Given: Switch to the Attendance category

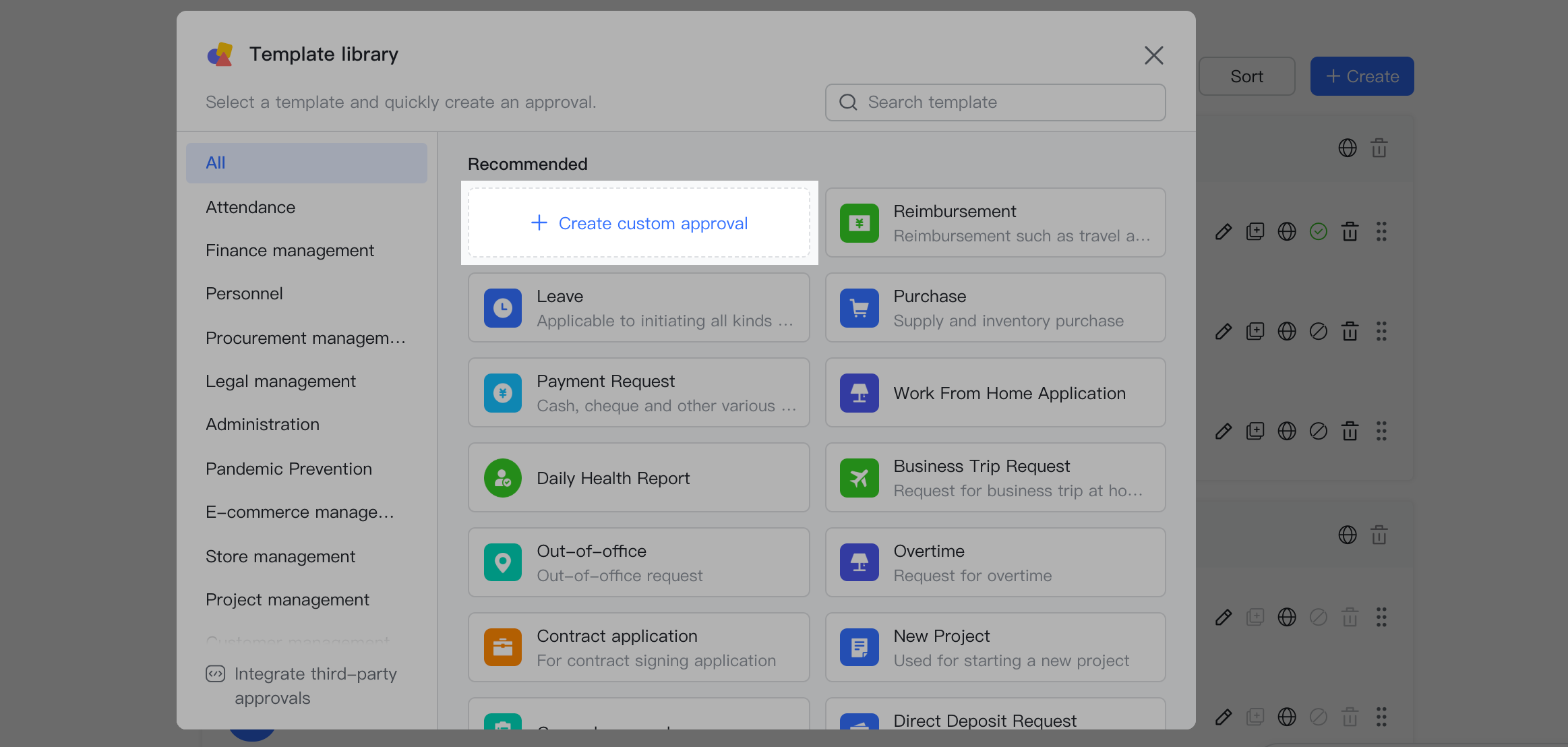Looking at the screenshot, I should [250, 207].
